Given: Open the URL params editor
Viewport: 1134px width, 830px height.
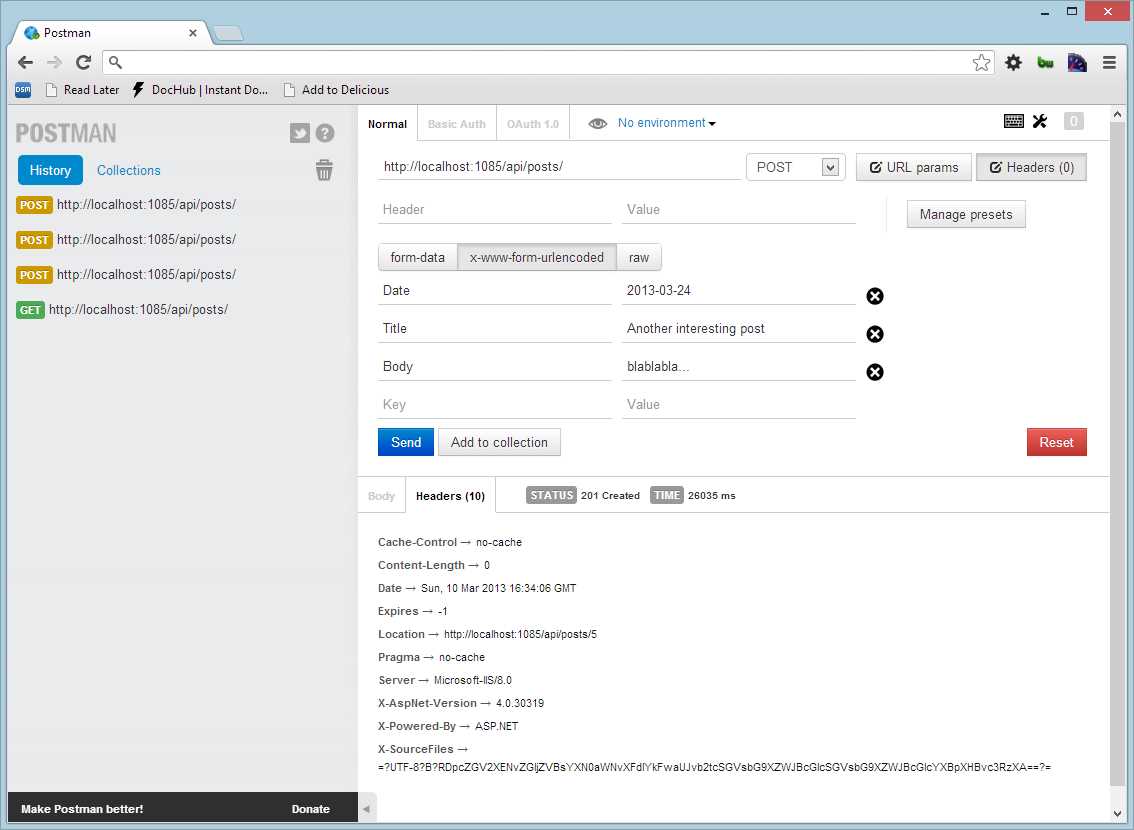Looking at the screenshot, I should (913, 167).
